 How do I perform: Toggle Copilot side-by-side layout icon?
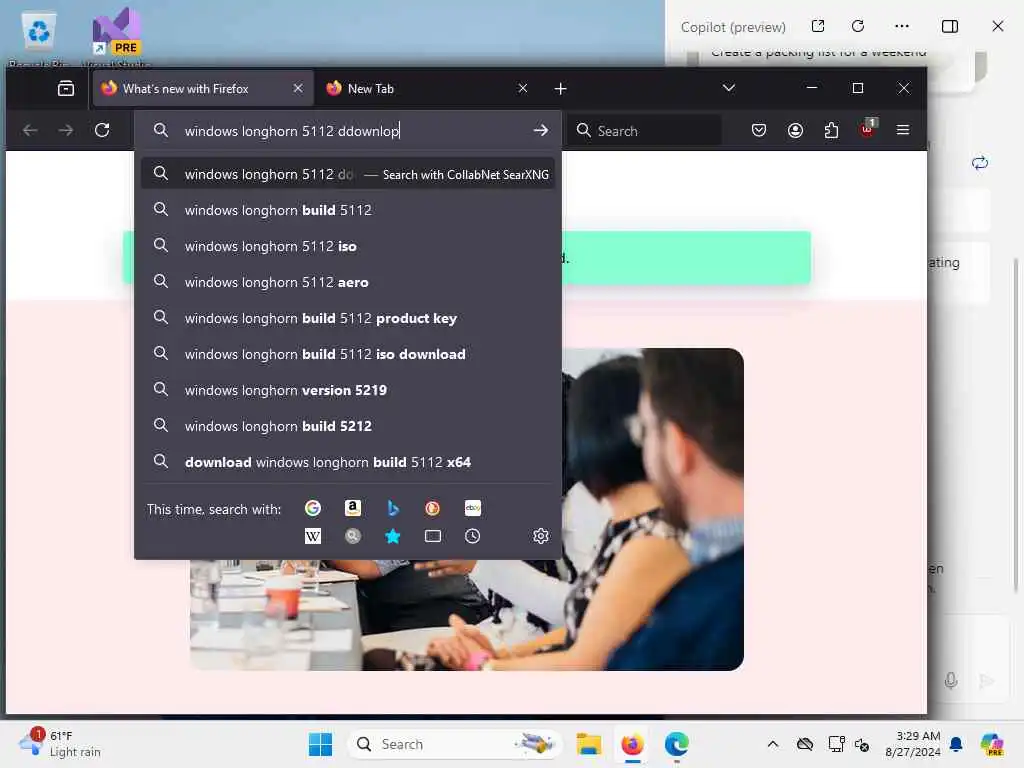coord(950,26)
